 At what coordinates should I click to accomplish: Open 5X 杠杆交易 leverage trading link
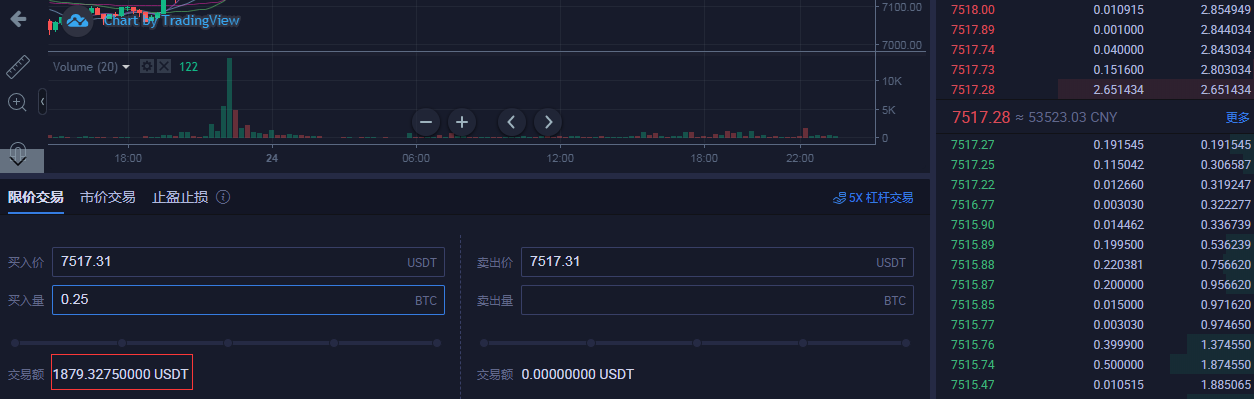[x=873, y=198]
